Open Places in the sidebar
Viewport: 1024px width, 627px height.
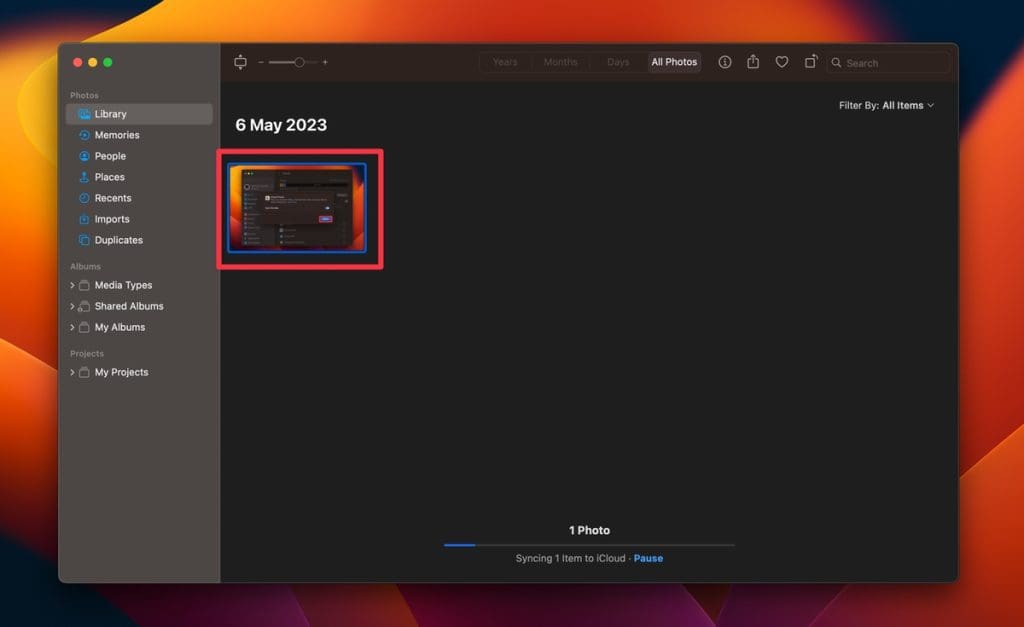pos(139,176)
